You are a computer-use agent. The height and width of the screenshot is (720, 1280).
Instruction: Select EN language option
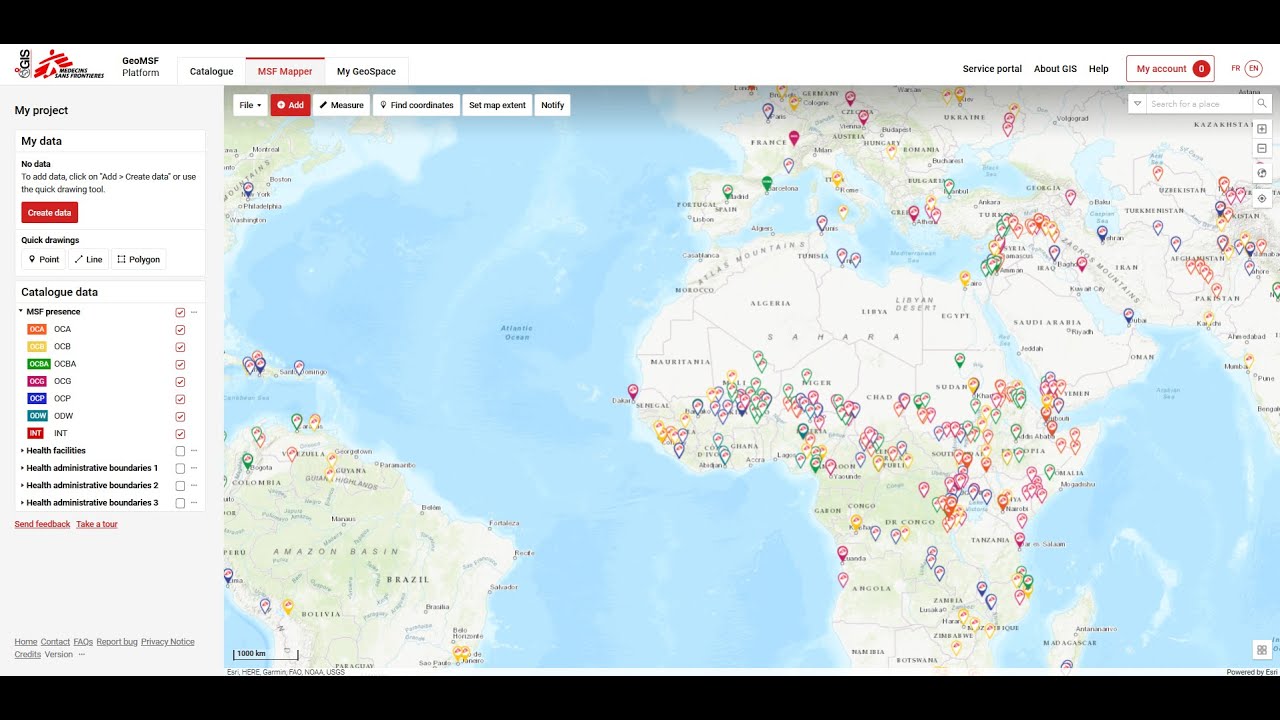point(1253,69)
